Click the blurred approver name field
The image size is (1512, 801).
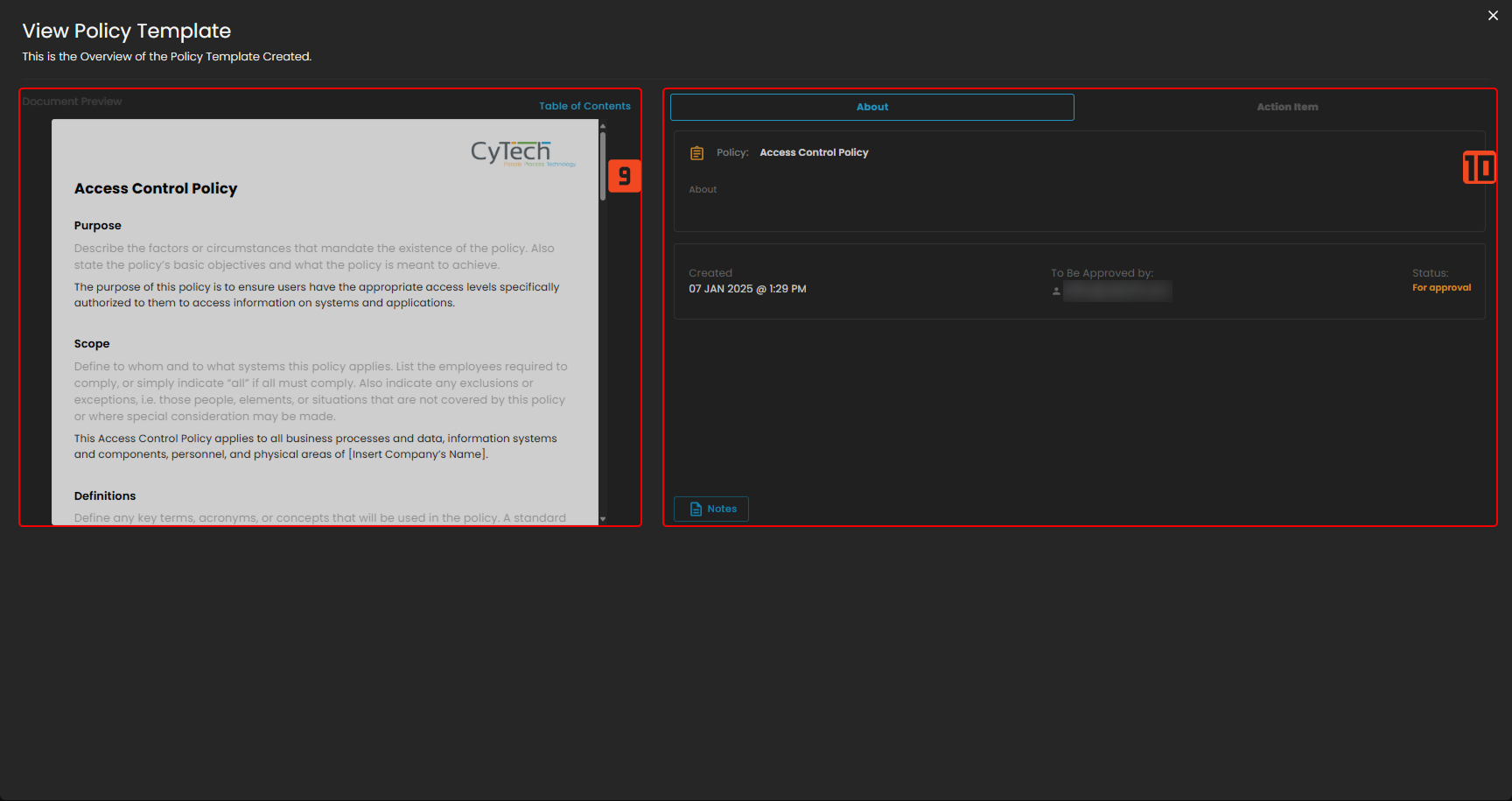click(1117, 292)
